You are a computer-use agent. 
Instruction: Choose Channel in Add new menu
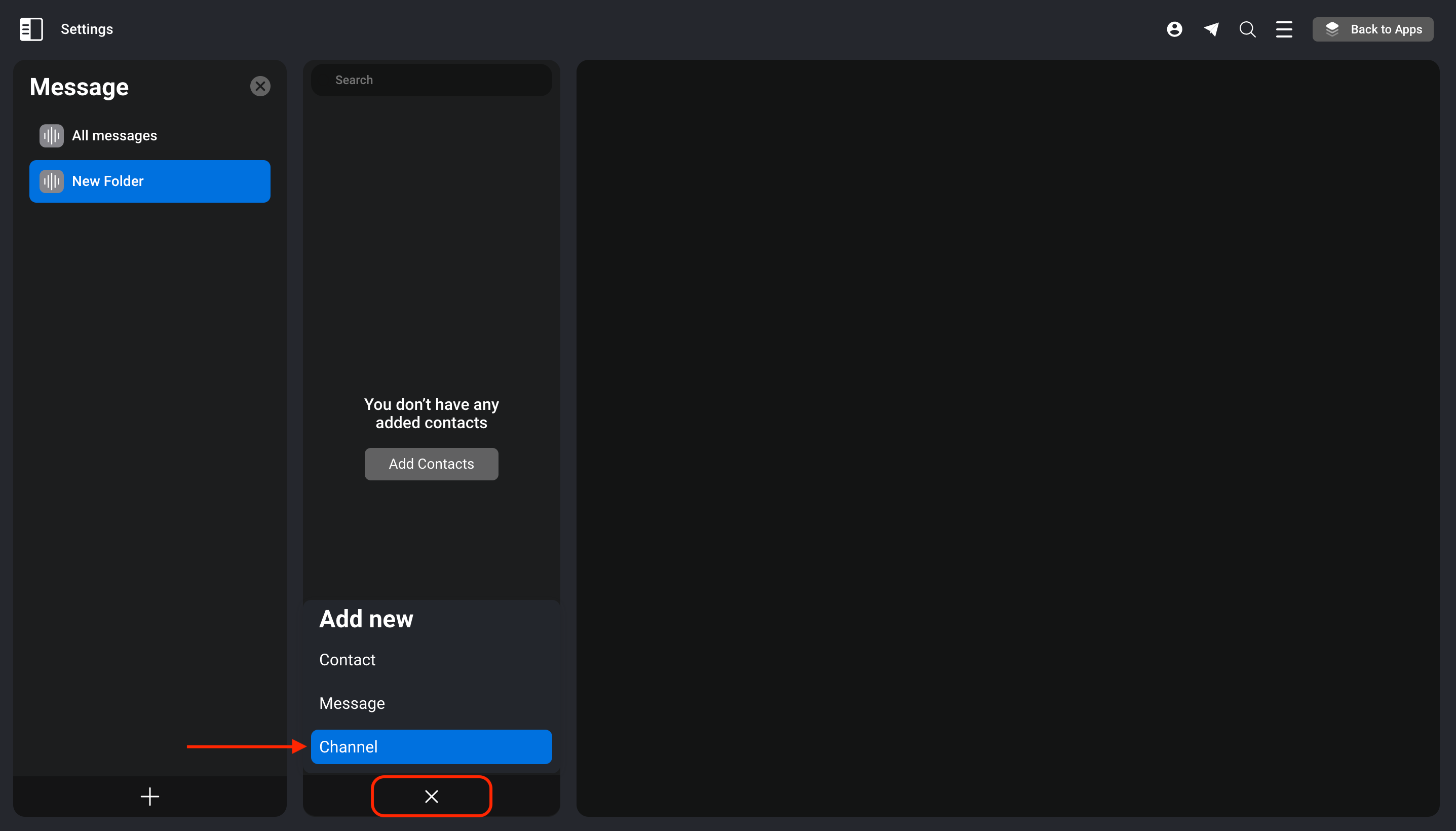click(x=431, y=746)
